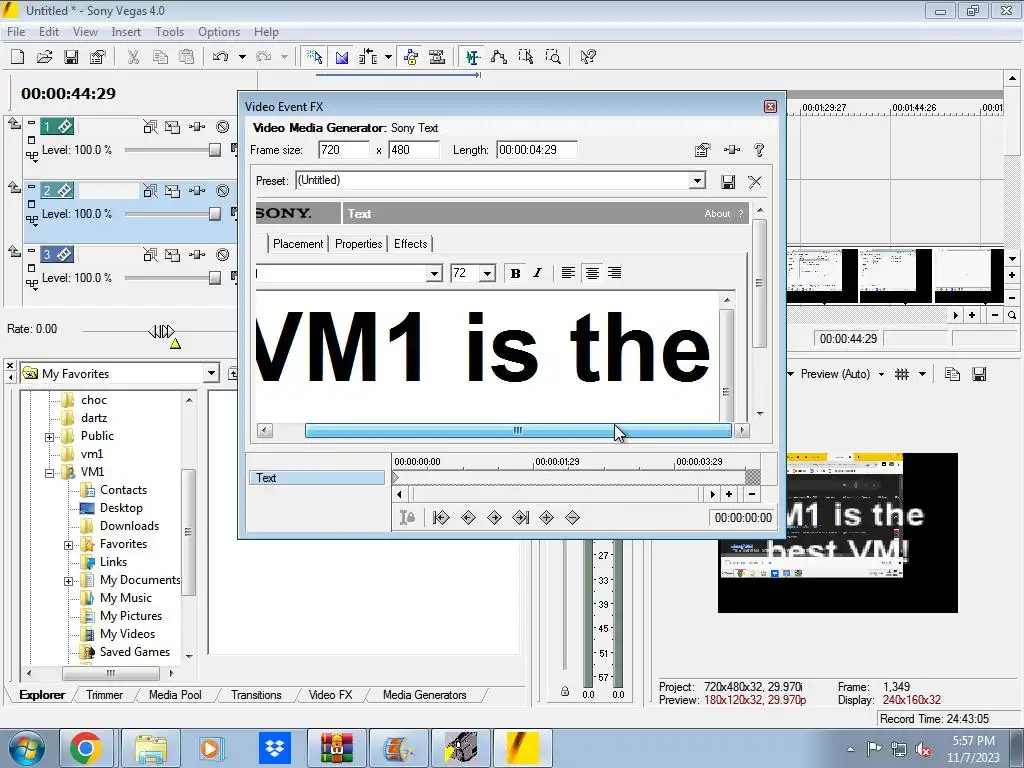
Task: Save preset with the disk icon
Action: click(x=728, y=182)
